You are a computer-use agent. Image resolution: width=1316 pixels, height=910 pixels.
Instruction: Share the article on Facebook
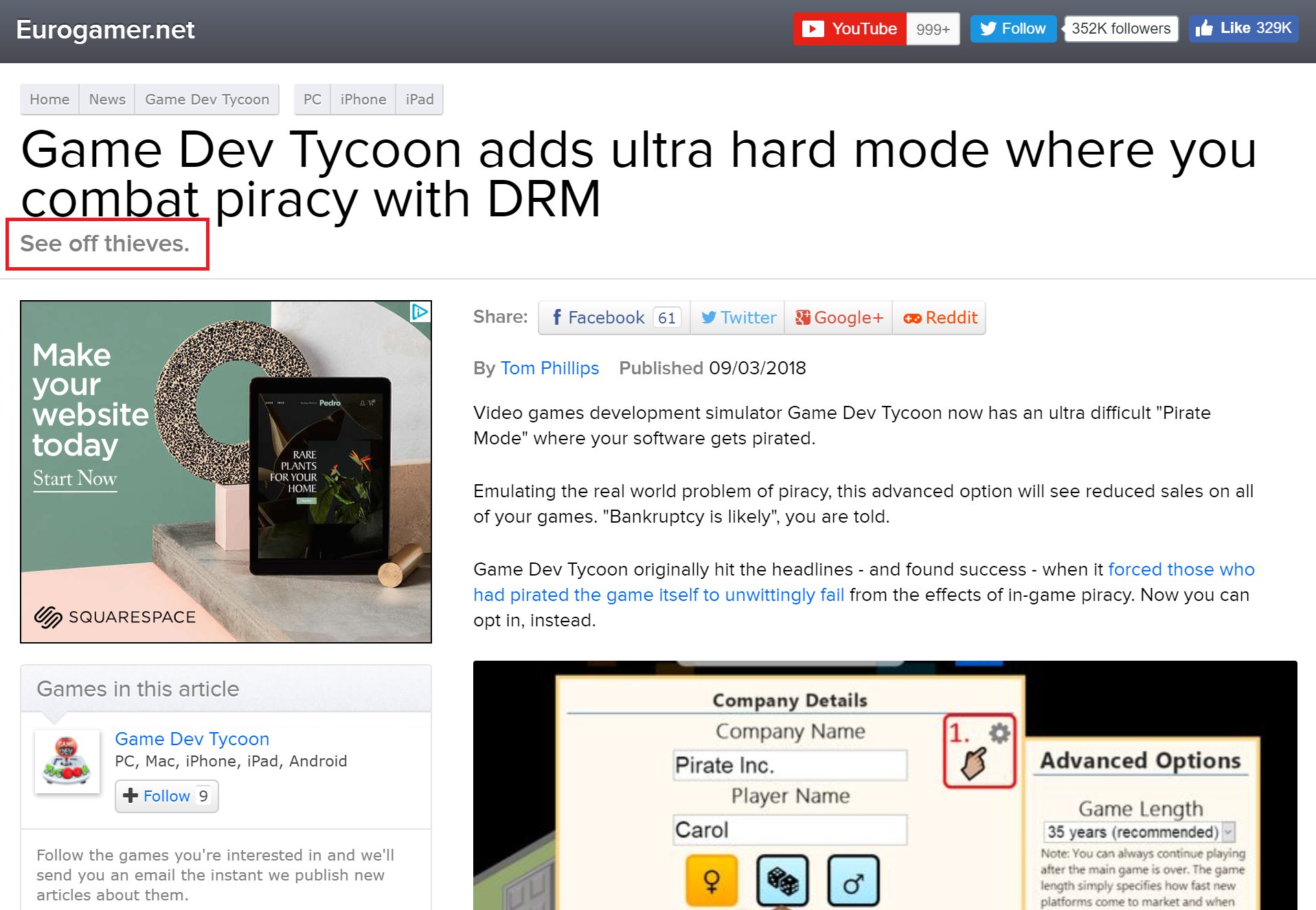tap(615, 317)
